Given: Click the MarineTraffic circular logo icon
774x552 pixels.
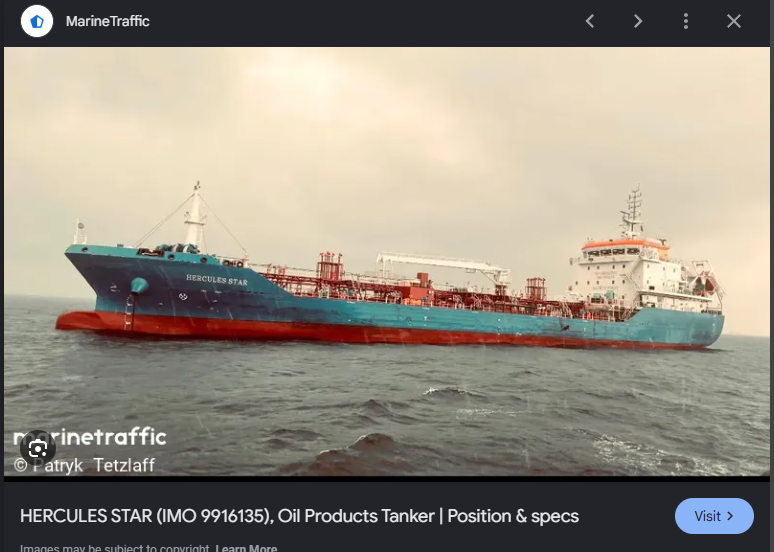Looking at the screenshot, I should point(37,21).
